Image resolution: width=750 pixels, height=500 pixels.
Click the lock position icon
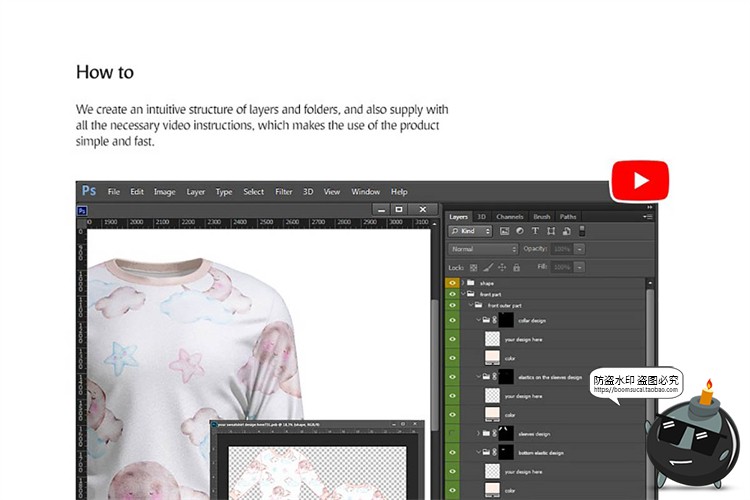(x=502, y=268)
